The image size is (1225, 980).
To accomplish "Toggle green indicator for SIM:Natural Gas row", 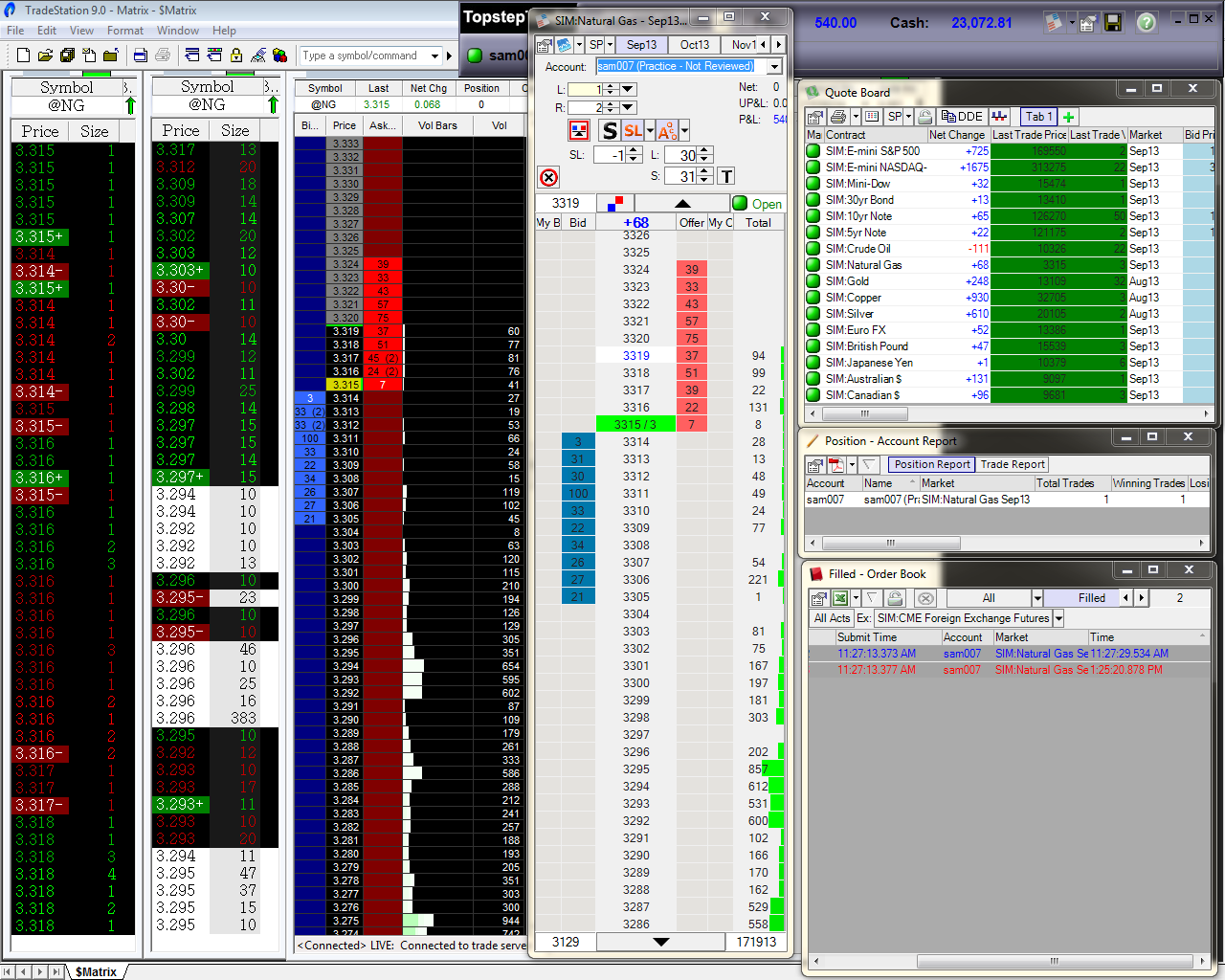I will [x=813, y=264].
